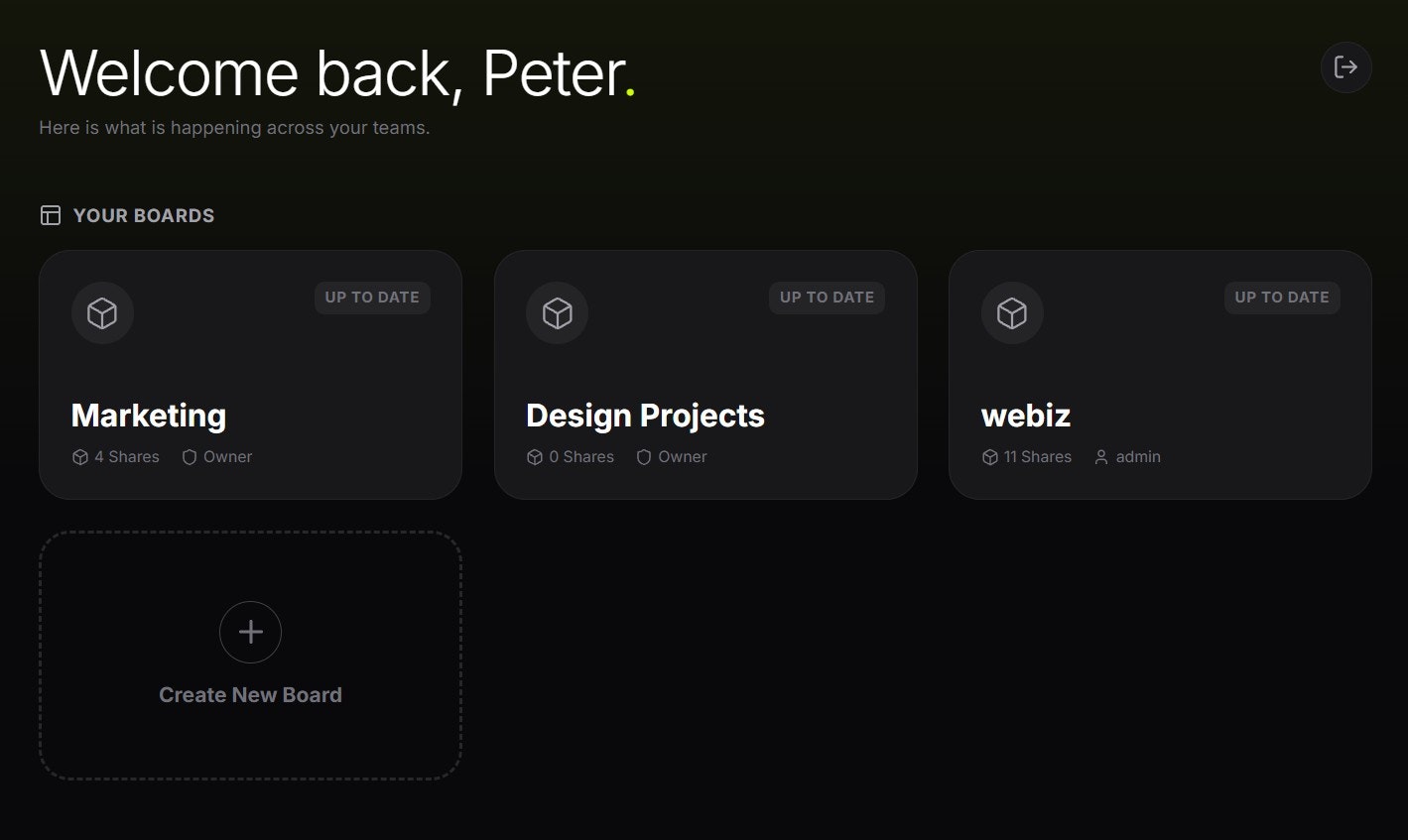Click the grid icon beside YOUR BOARDS heading

(x=50, y=215)
